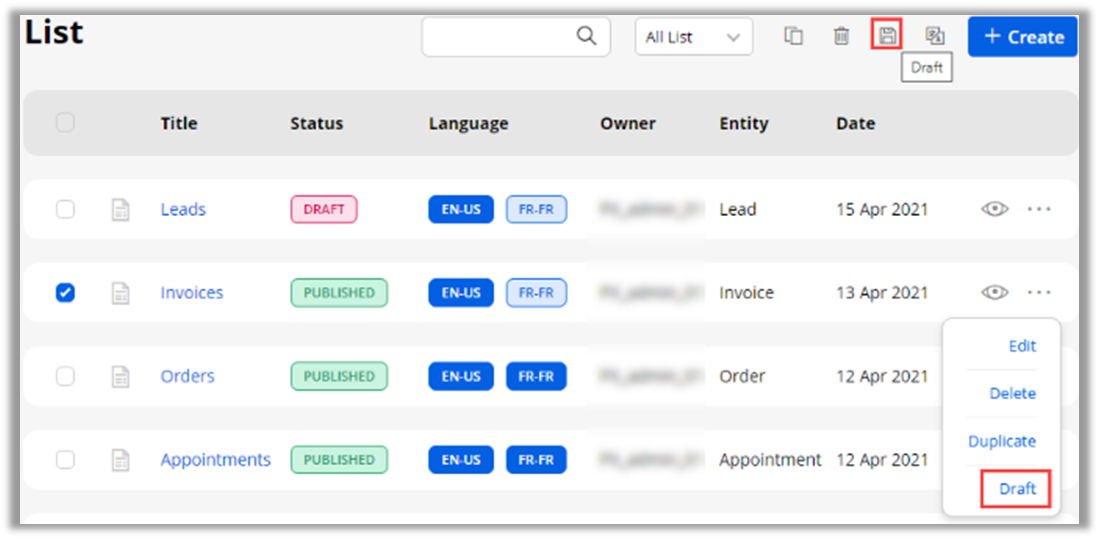
Task: Uncheck the Invoices row checkbox
Action: pyautogui.click(x=65, y=293)
